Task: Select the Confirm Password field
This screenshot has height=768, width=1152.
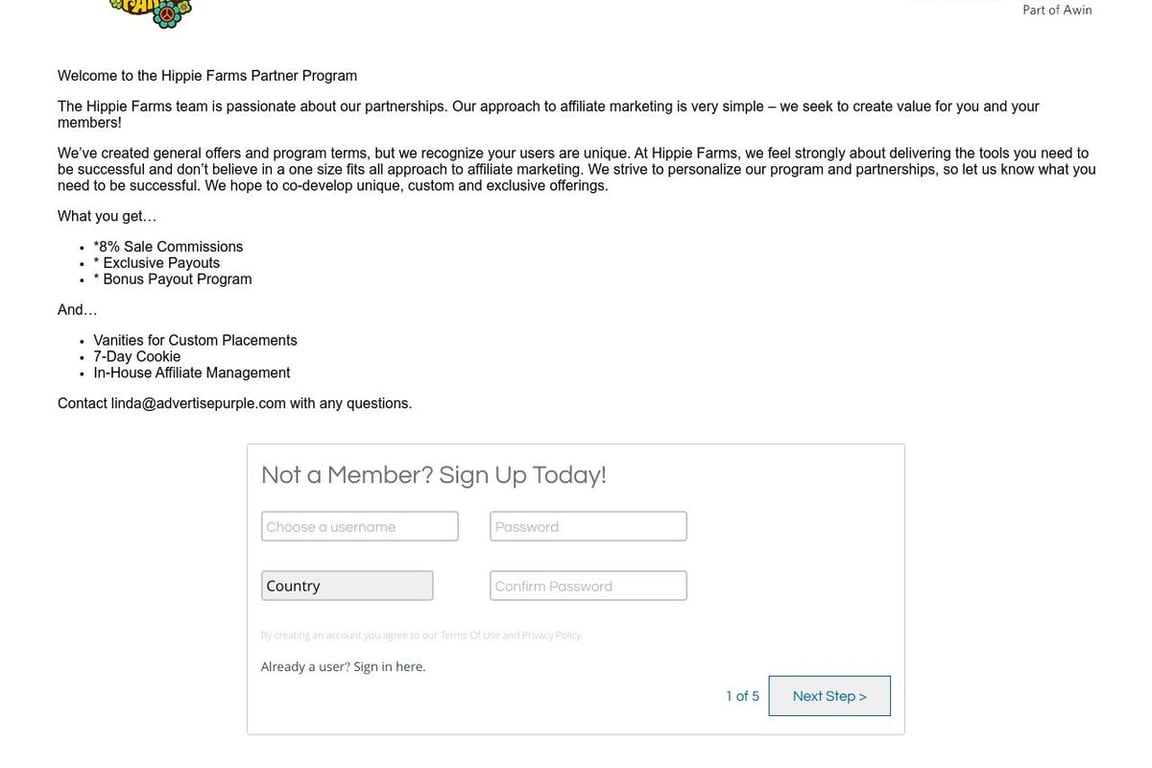Action: 588,586
